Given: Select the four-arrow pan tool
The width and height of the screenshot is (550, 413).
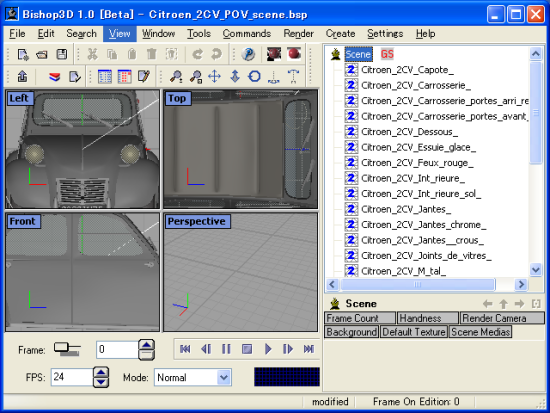Looking at the screenshot, I should point(215,76).
